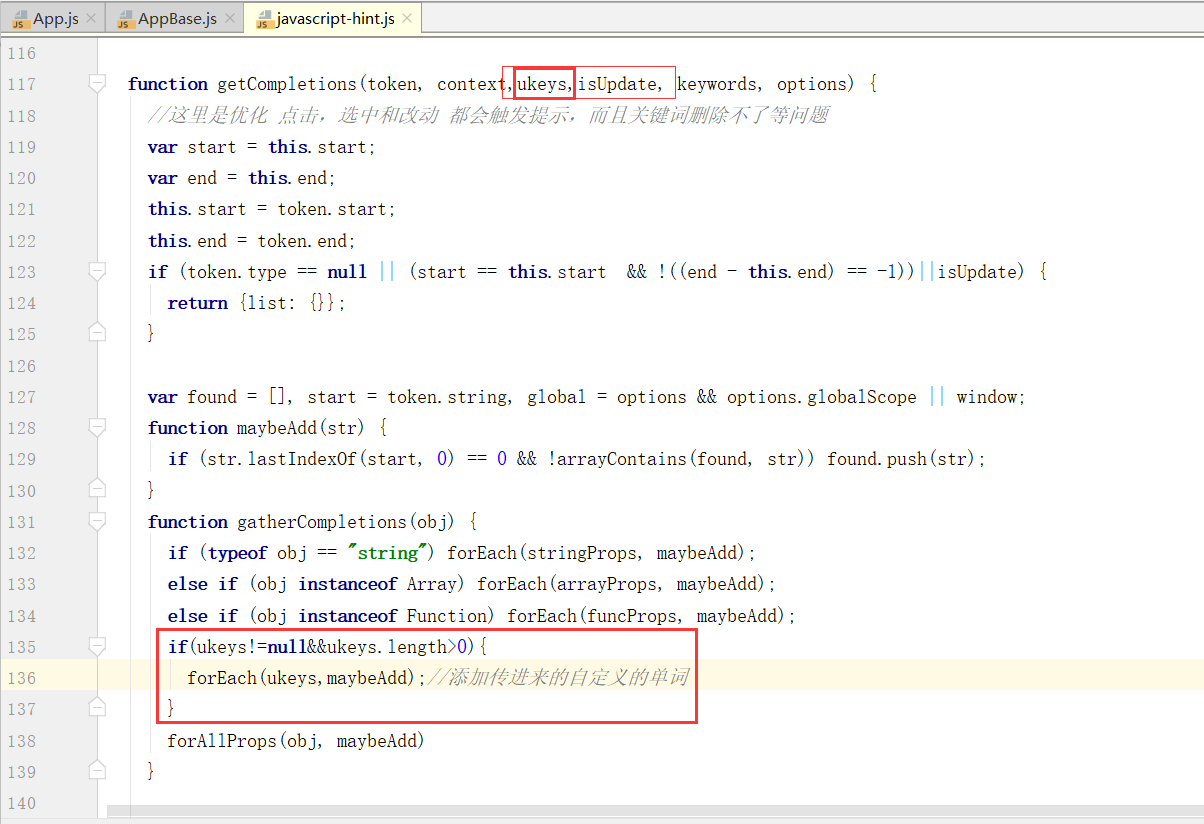
Task: Click 'this.end = token.end;' on line 122
Action: [252, 241]
